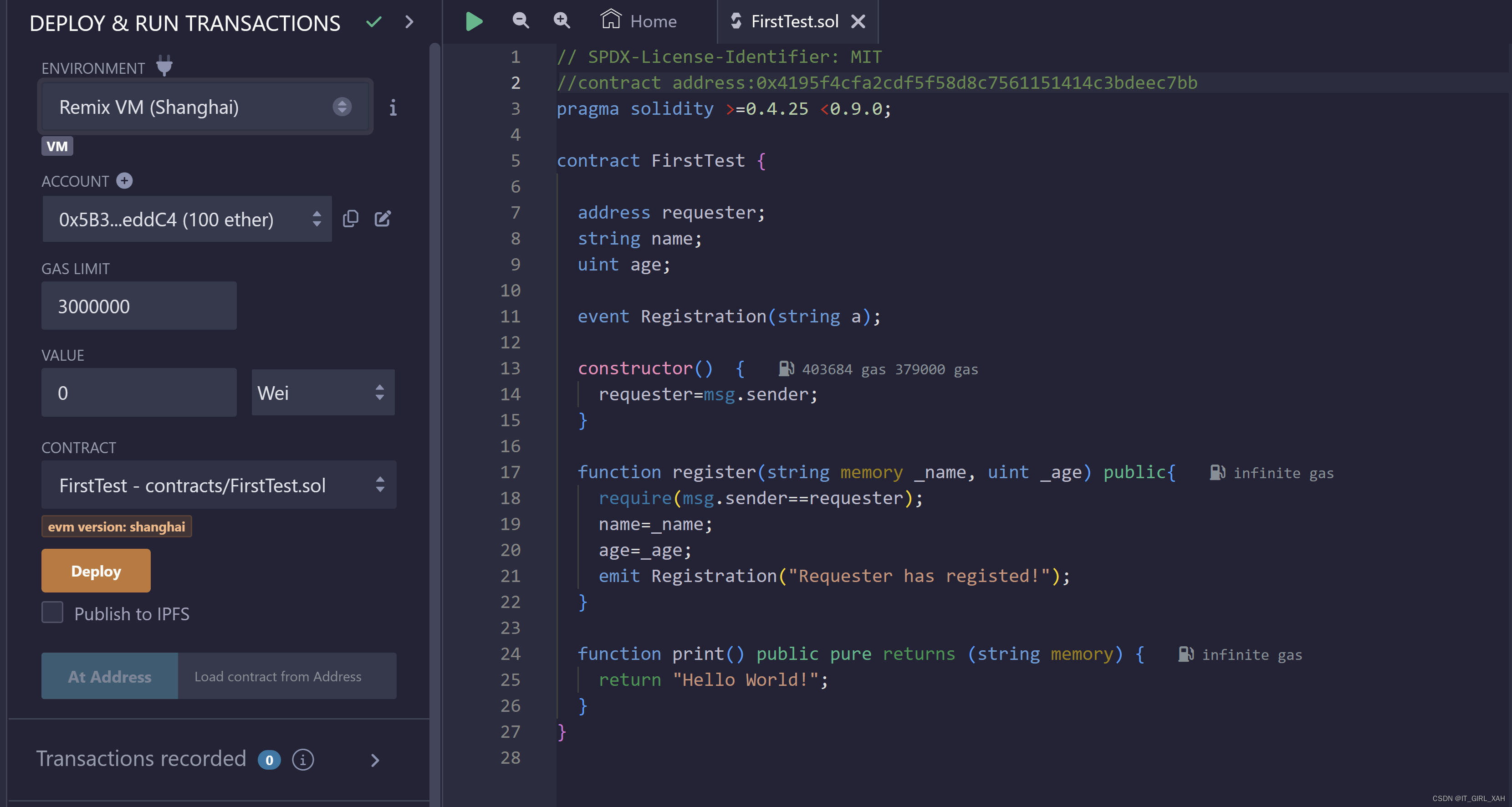Click the At Address button
This screenshot has width=1512, height=807.
109,676
